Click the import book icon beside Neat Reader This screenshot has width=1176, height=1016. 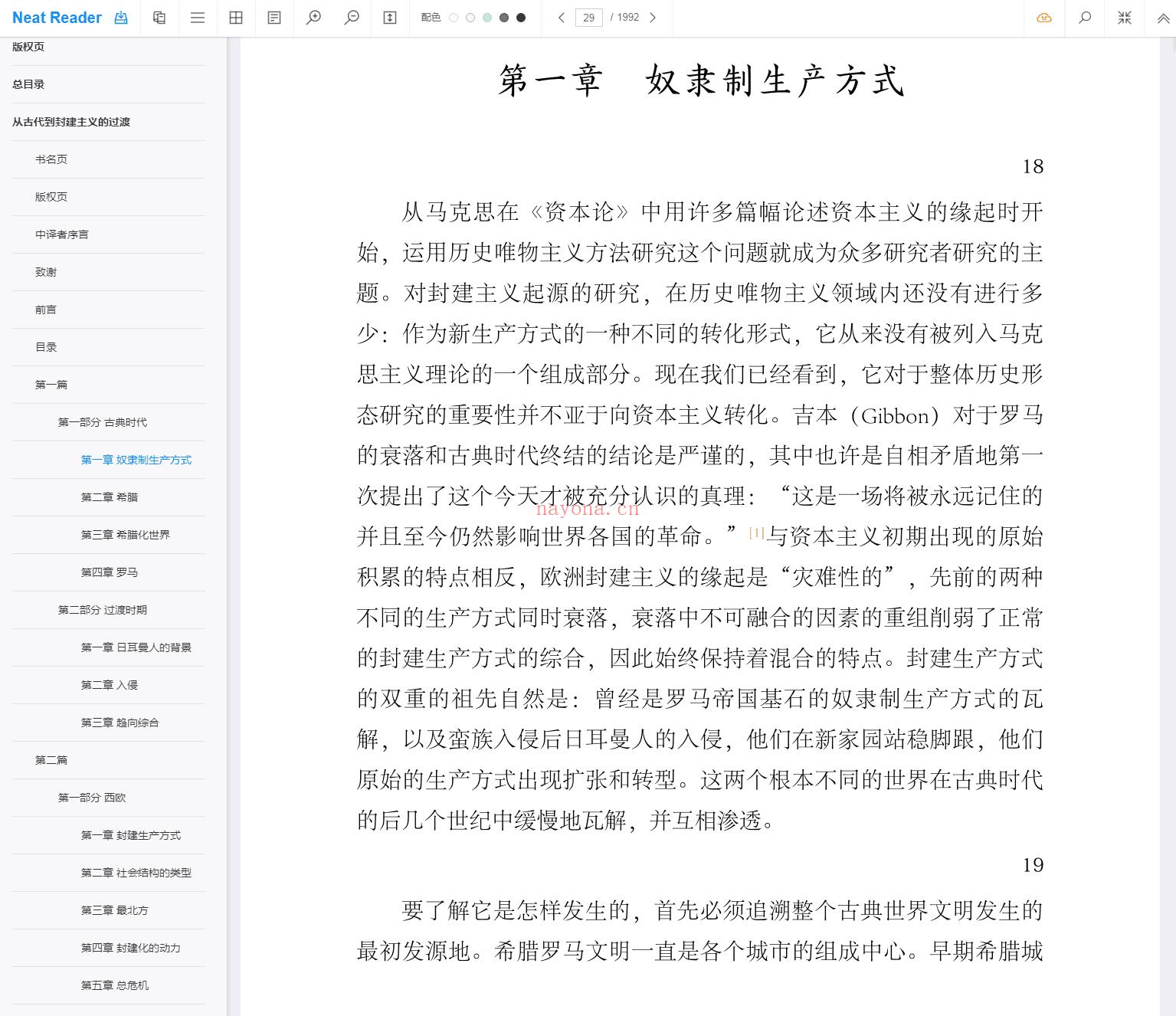tap(121, 18)
